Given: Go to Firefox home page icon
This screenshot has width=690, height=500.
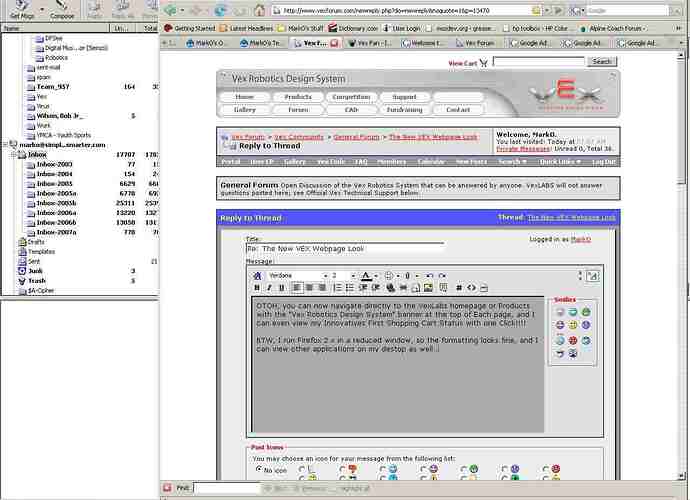Looking at the screenshot, I should point(260,10).
